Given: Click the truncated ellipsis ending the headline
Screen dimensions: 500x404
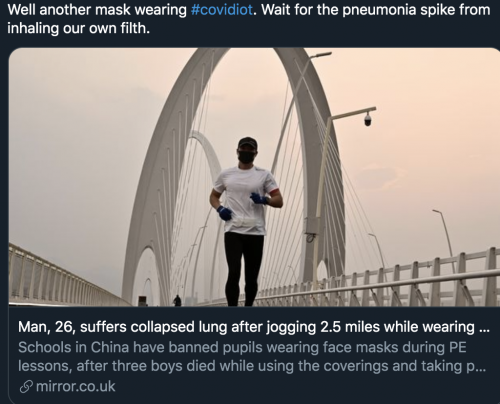Looking at the screenshot, I should coord(484,329).
